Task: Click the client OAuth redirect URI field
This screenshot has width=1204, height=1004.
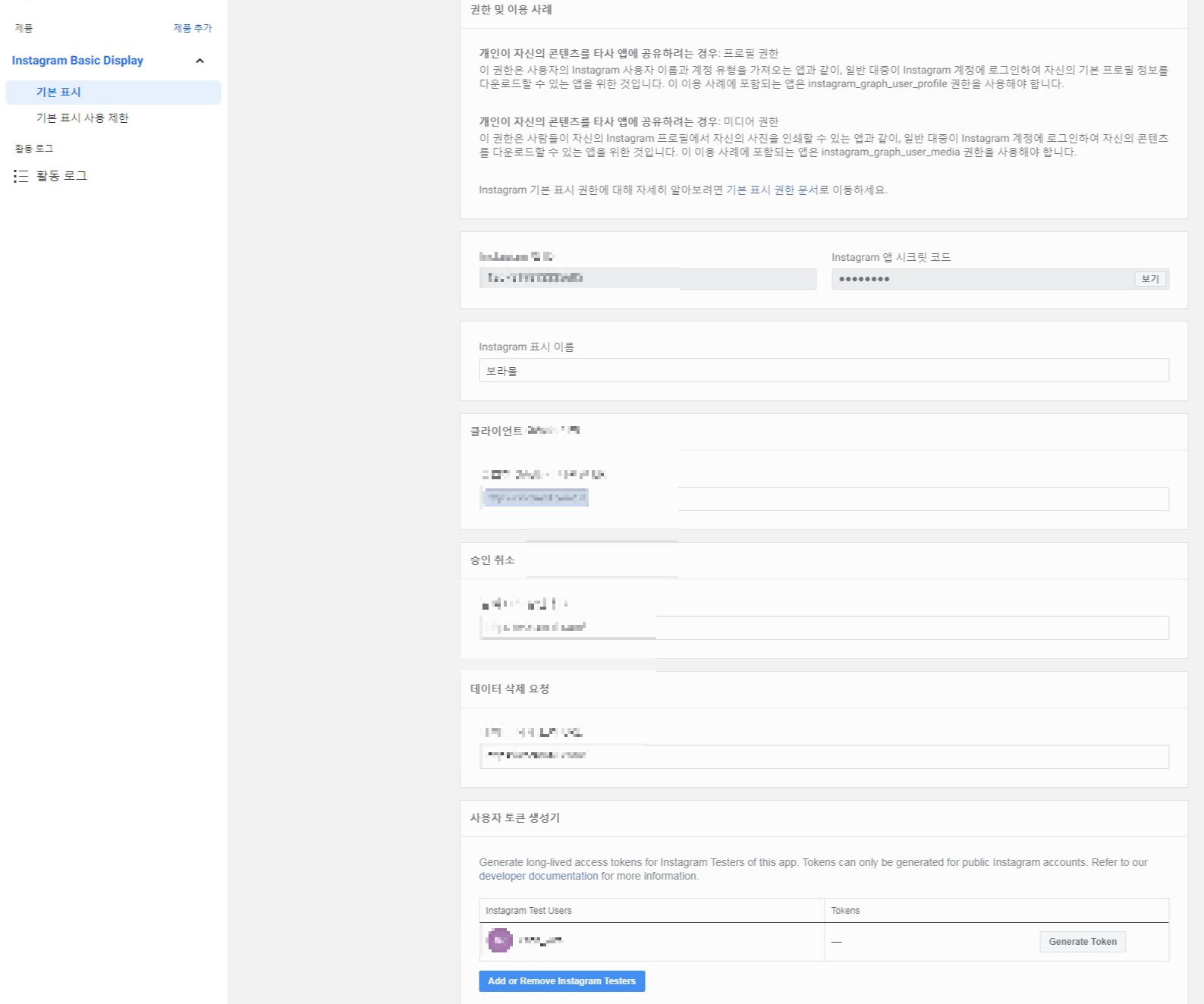Action: pyautogui.click(x=823, y=498)
